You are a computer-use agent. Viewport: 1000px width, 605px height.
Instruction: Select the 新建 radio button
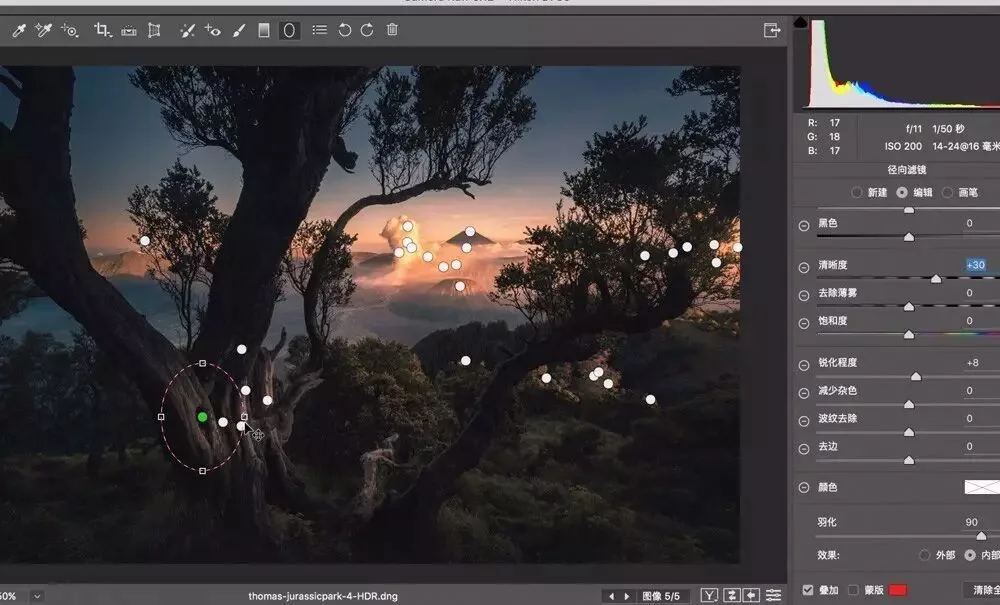857,192
